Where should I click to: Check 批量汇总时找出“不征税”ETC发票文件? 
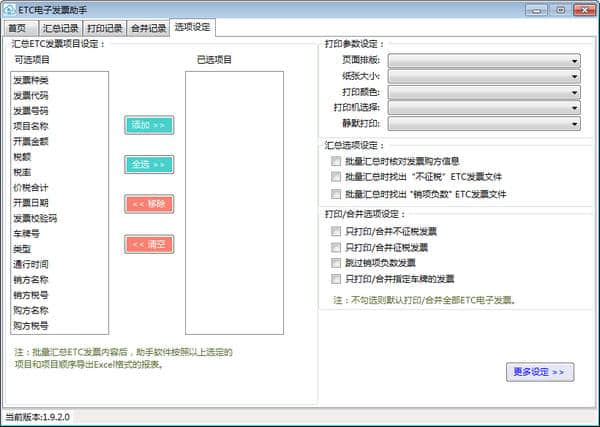click(336, 177)
